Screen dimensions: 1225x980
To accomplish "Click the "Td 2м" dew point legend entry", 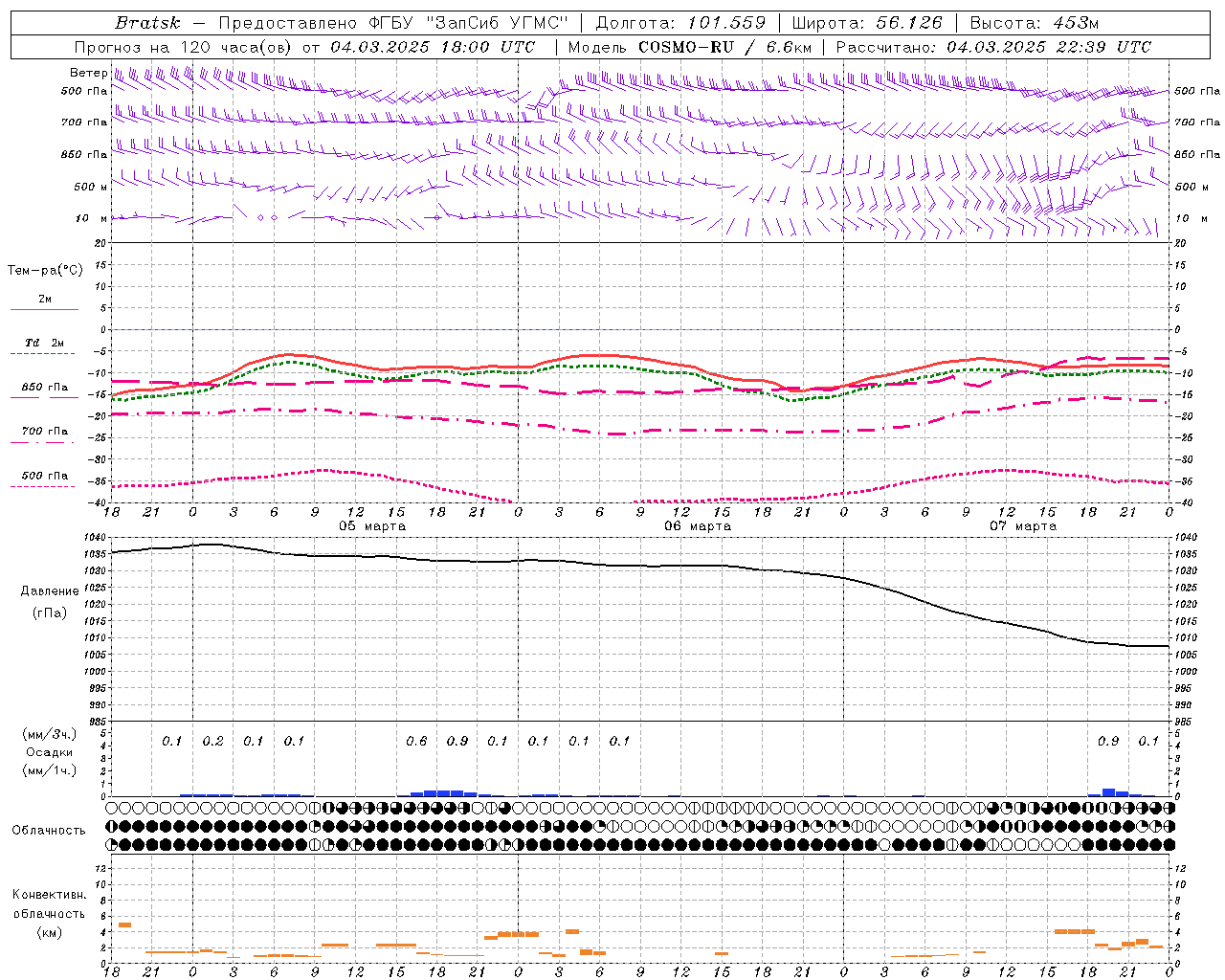I will (x=45, y=343).
